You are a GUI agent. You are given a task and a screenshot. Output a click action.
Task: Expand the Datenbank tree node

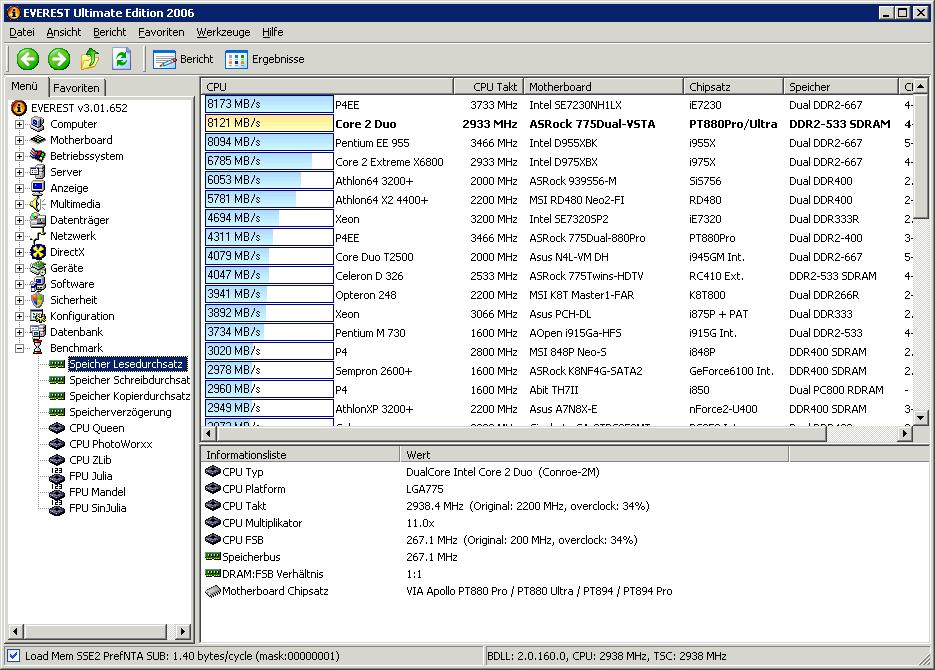pyautogui.click(x=19, y=332)
